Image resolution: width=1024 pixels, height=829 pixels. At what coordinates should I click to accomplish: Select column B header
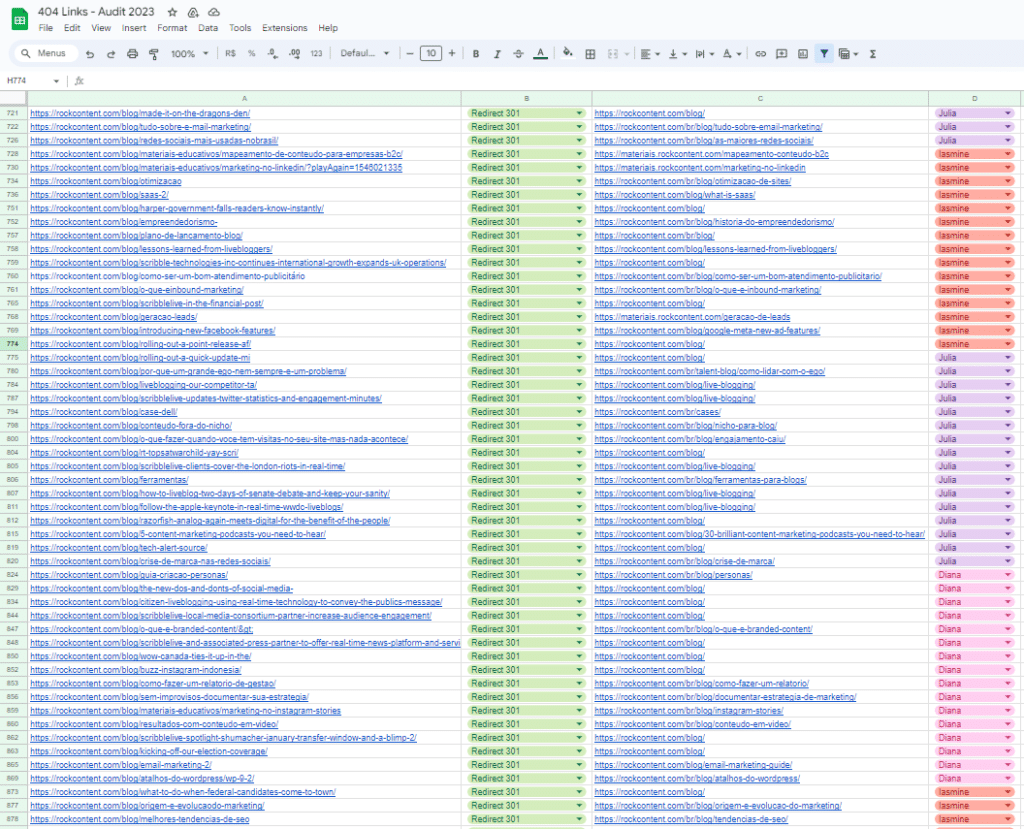[526, 99]
